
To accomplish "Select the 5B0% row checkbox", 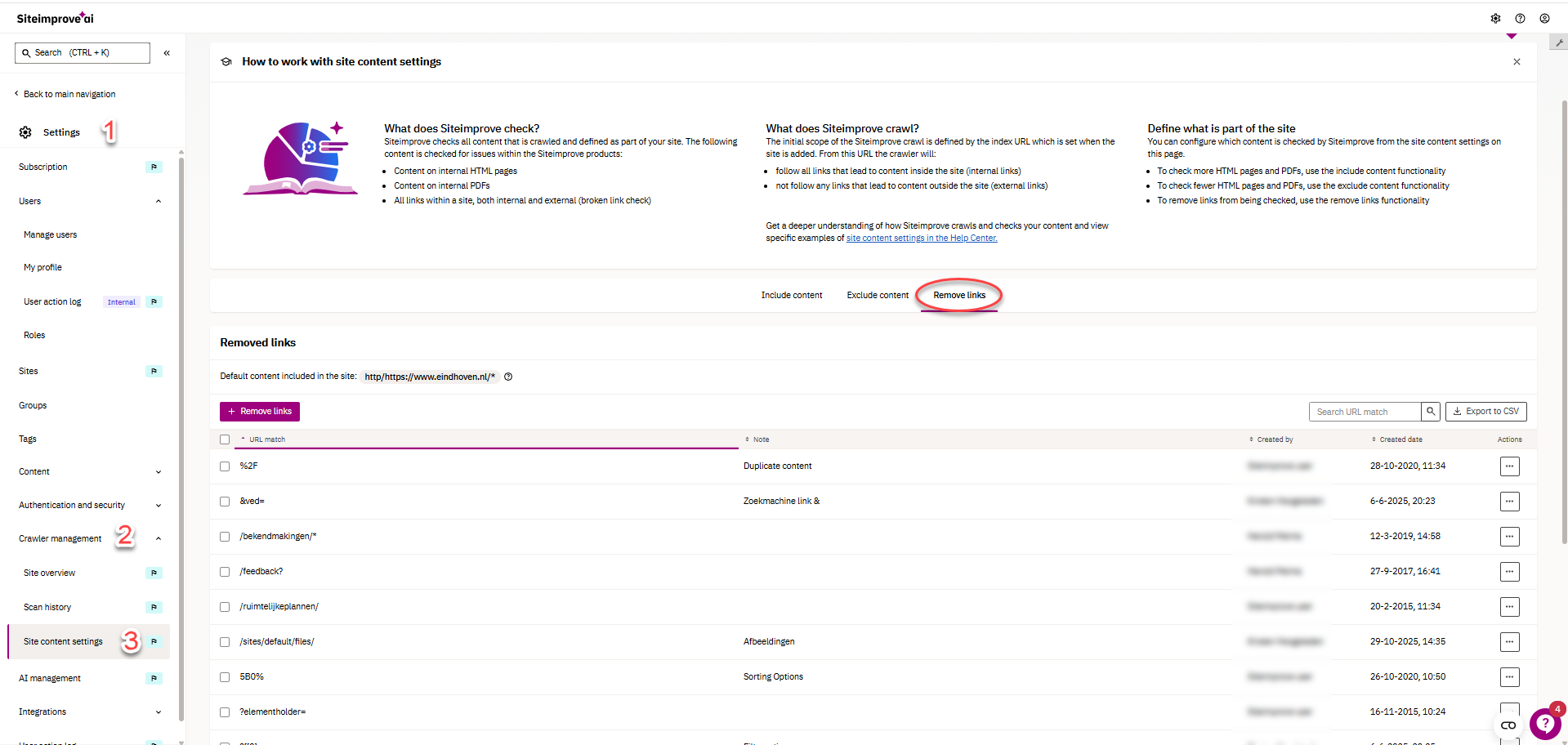I will [x=225, y=677].
